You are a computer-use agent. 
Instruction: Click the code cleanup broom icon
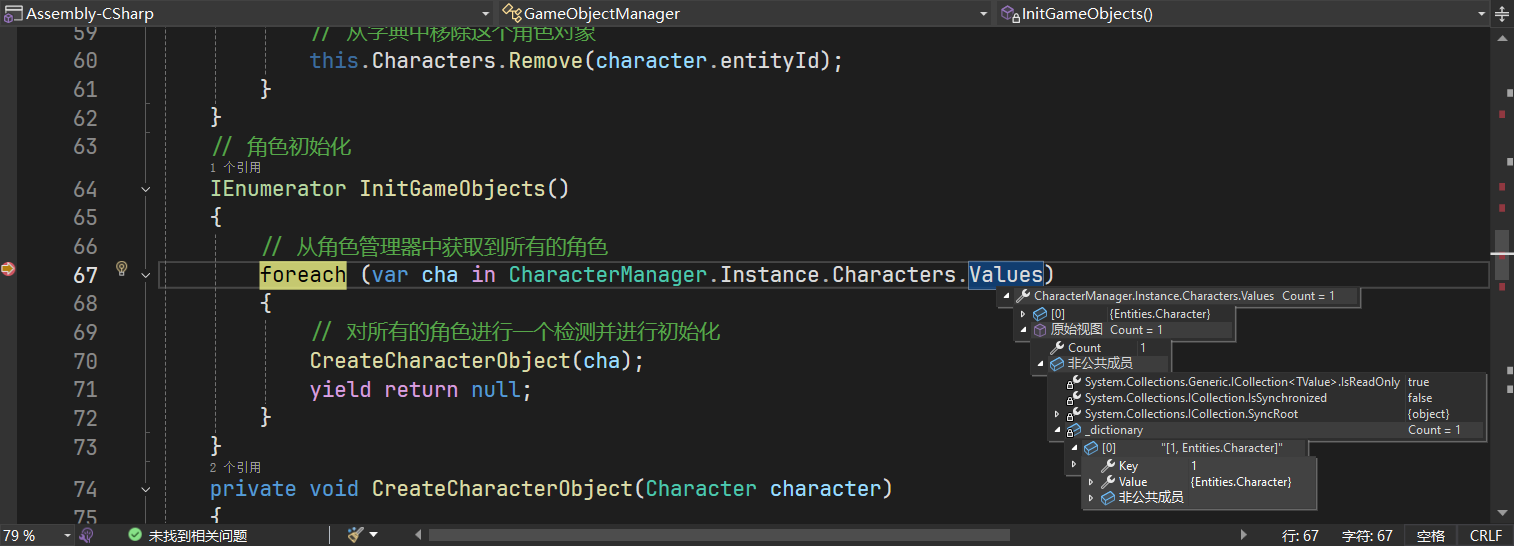(355, 535)
